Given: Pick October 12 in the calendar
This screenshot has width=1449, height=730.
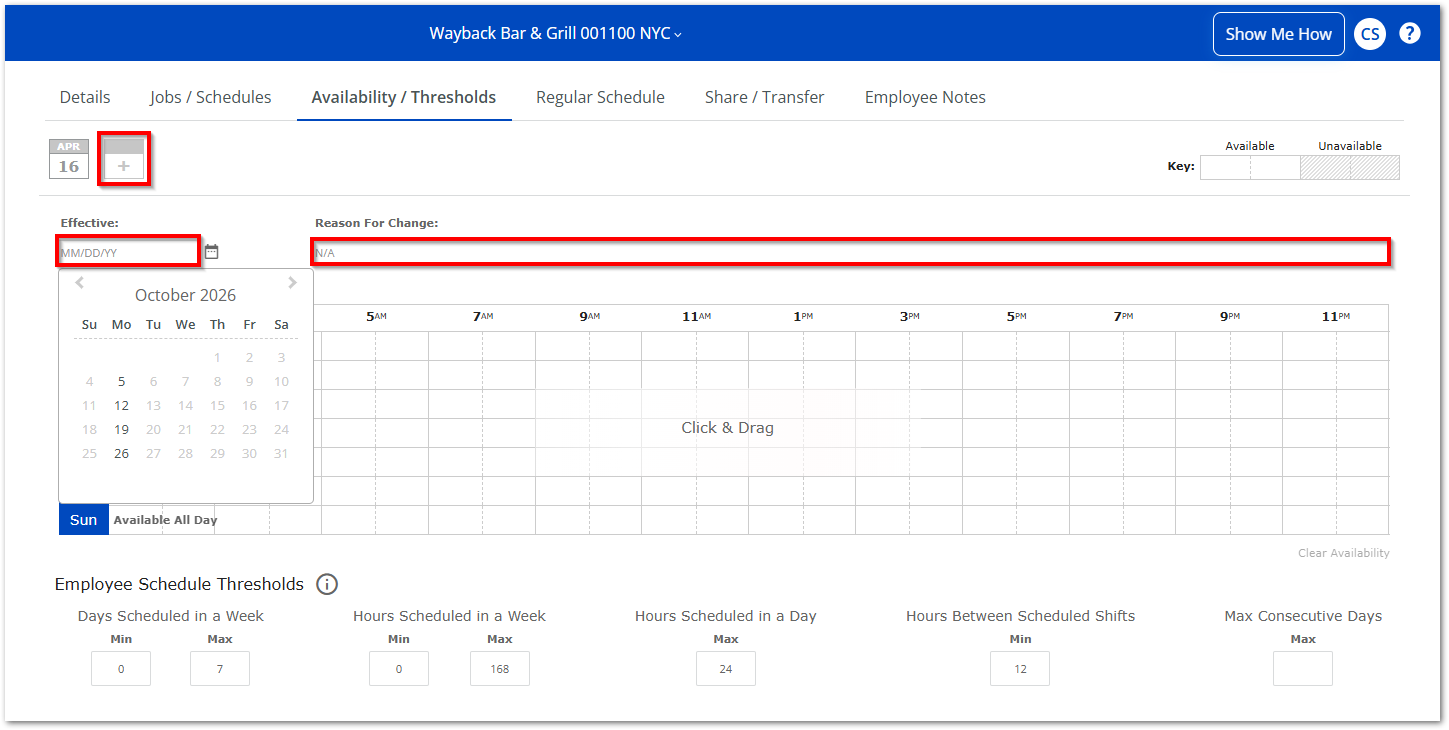Looking at the screenshot, I should click(x=121, y=405).
